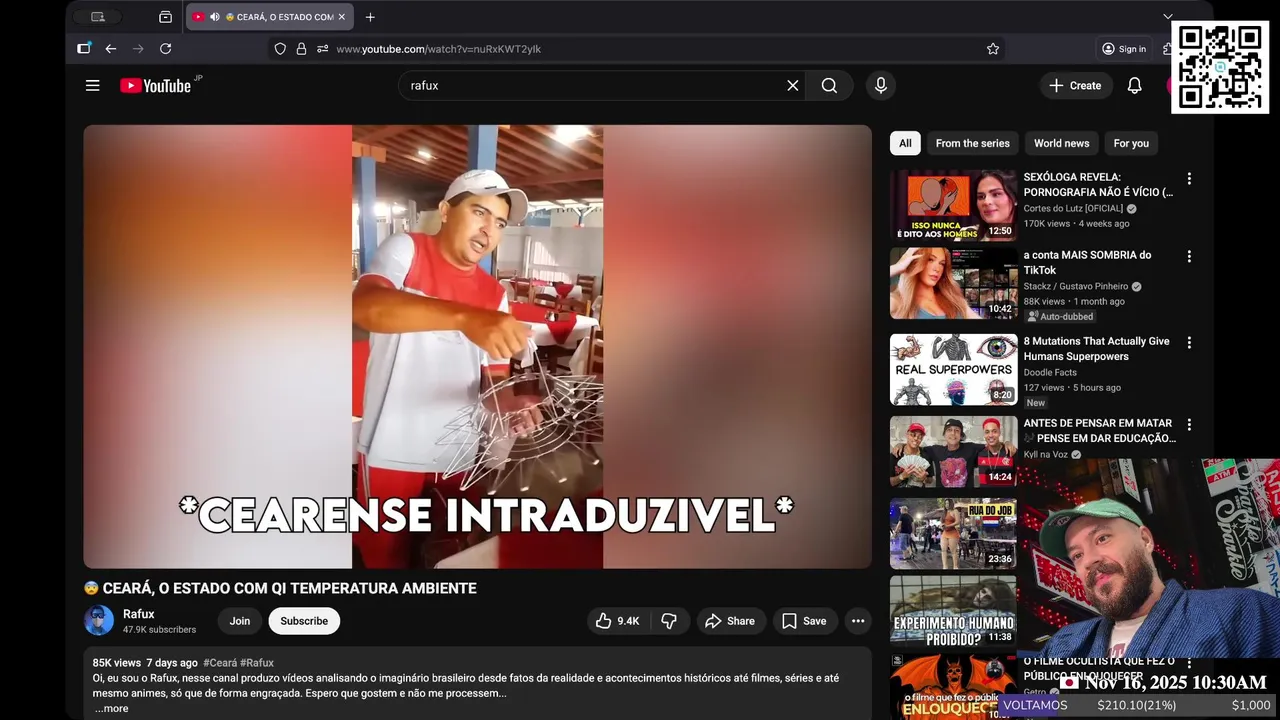Click the magnifier search button
Image resolution: width=1280 pixels, height=720 pixels.
829,86
